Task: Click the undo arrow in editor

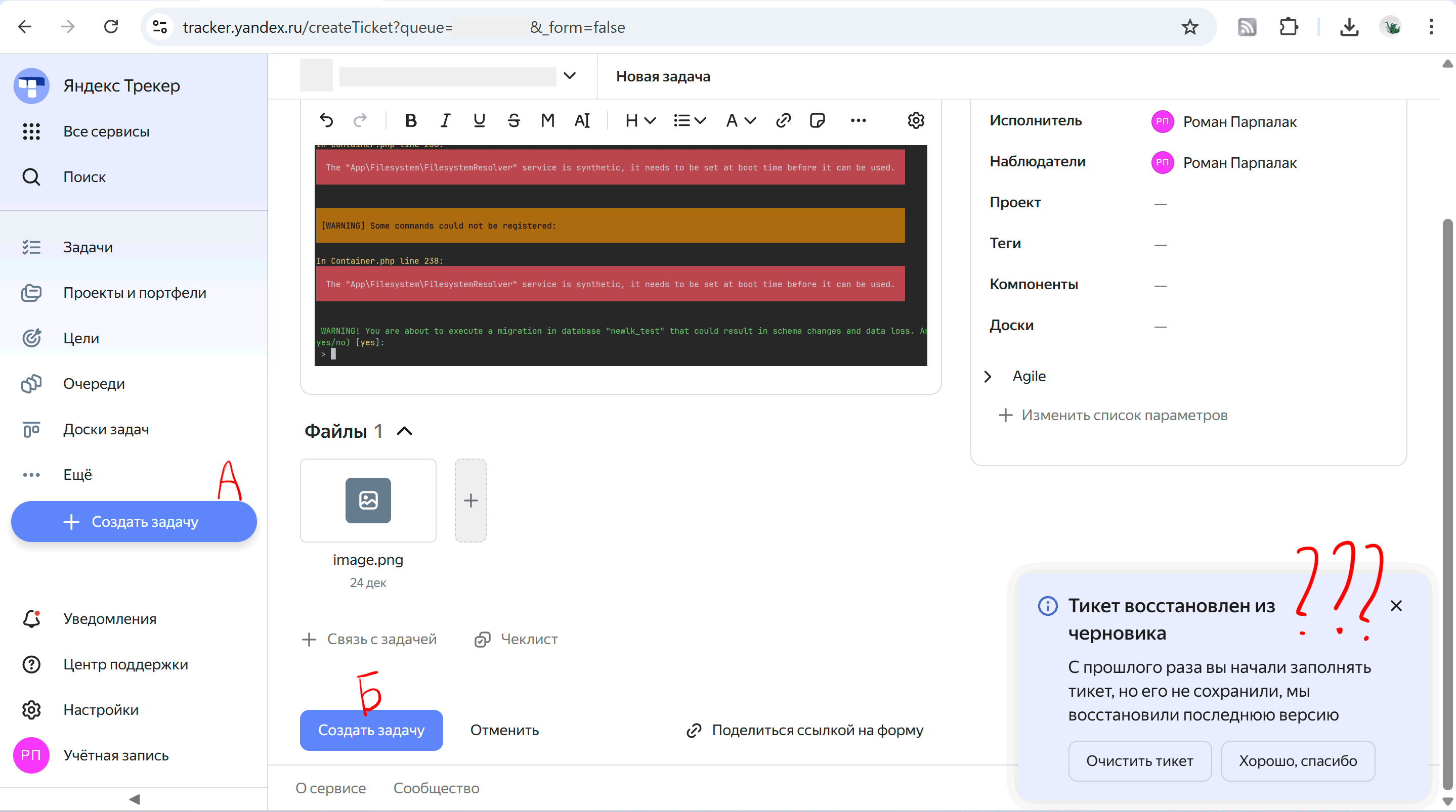Action: click(326, 120)
